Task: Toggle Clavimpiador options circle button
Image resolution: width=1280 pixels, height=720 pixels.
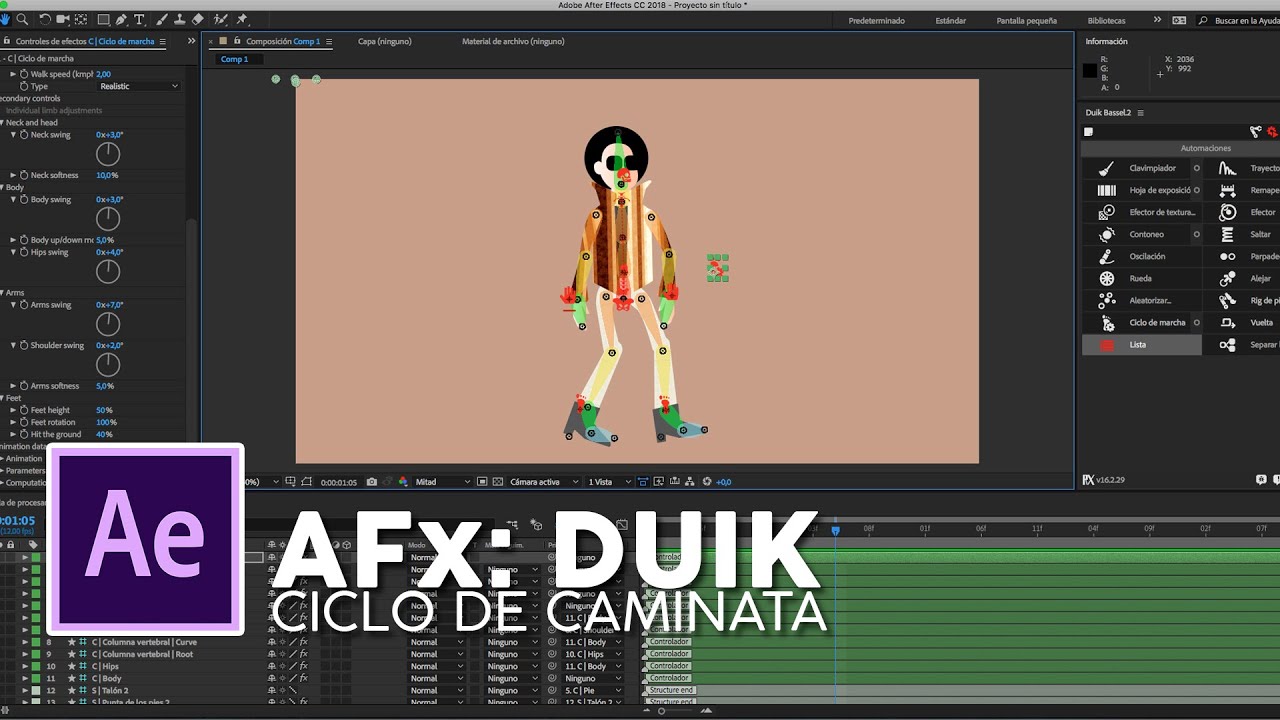Action: click(x=1197, y=168)
